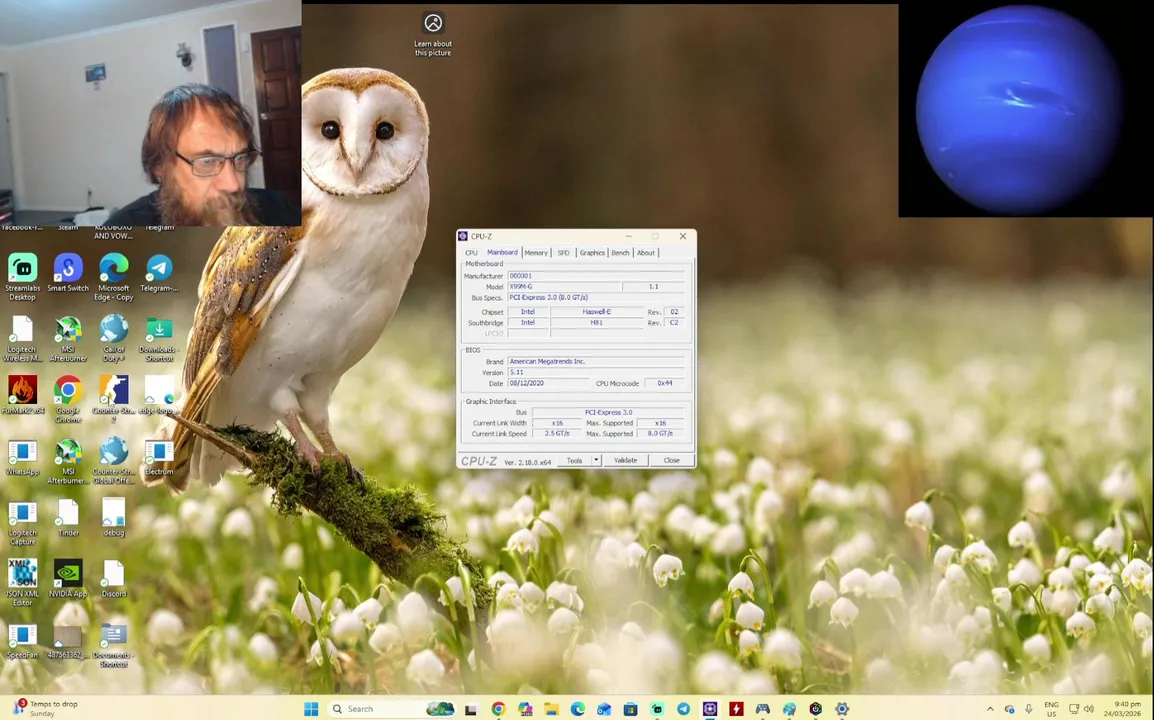The width and height of the screenshot is (1154, 720).
Task: Select the Logitech Capture desktop icon
Action: [x=22, y=523]
